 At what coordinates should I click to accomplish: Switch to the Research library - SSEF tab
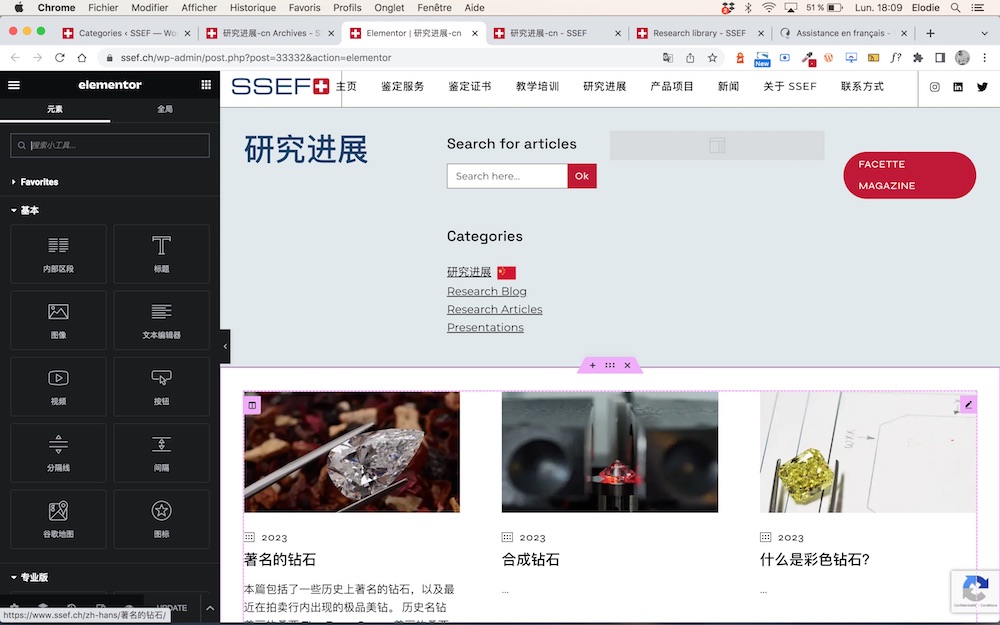pyautogui.click(x=700, y=33)
